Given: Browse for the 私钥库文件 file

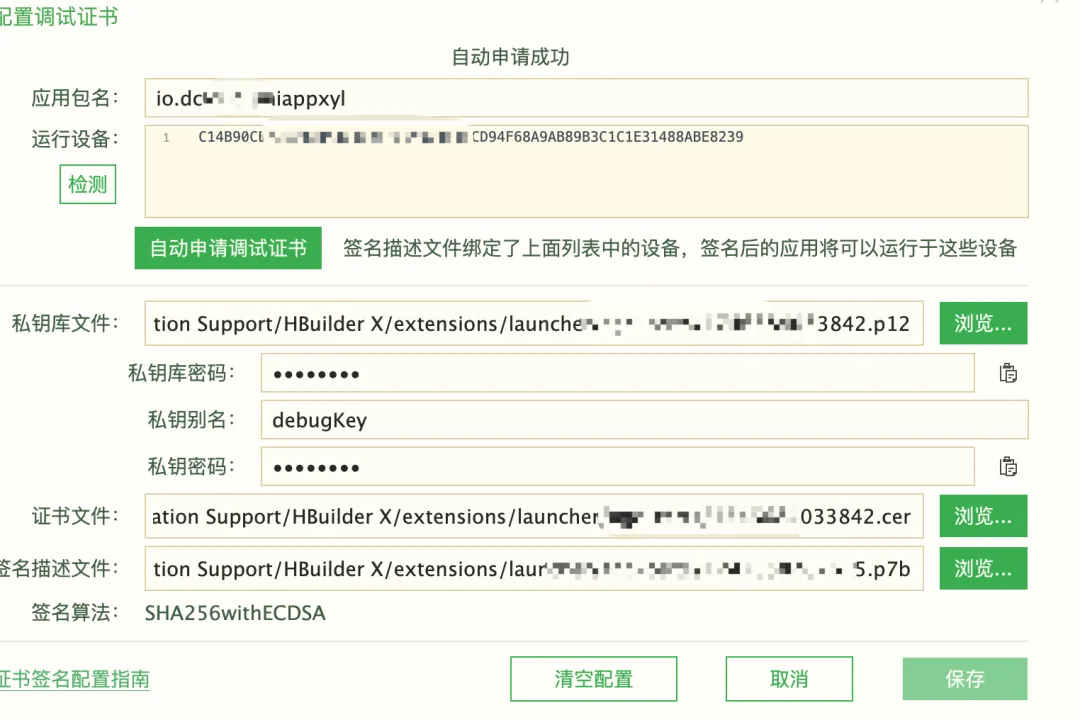Looking at the screenshot, I should [983, 324].
